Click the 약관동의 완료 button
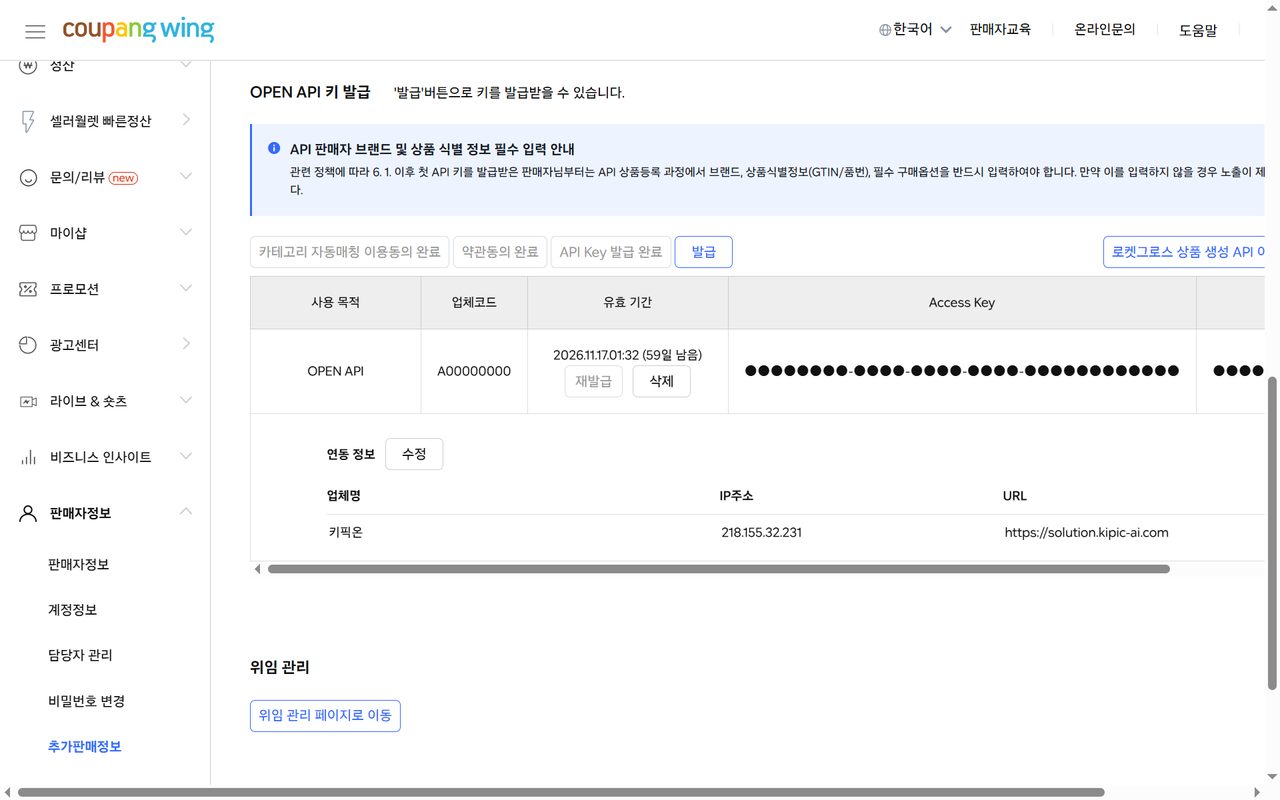This screenshot has width=1280, height=800. click(x=500, y=252)
